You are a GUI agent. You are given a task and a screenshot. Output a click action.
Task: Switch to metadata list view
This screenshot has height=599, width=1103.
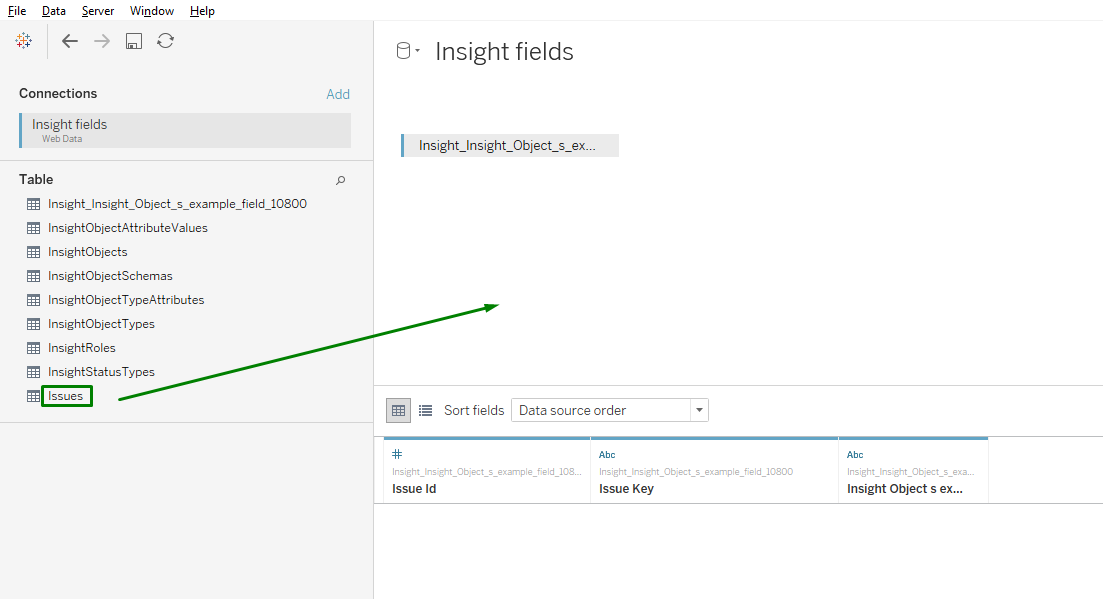pos(425,410)
